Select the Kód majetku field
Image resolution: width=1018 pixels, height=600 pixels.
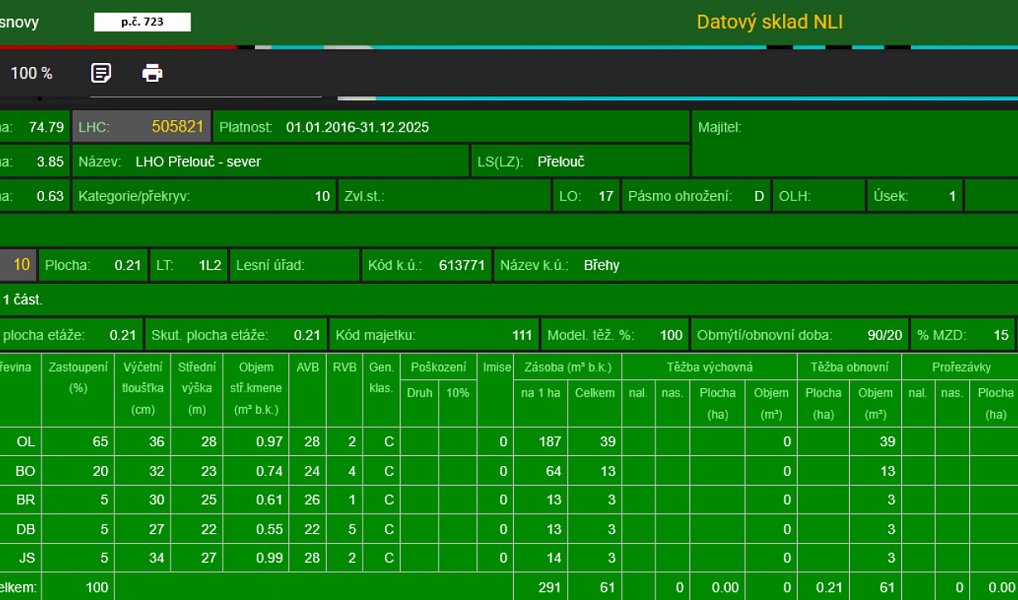[434, 335]
